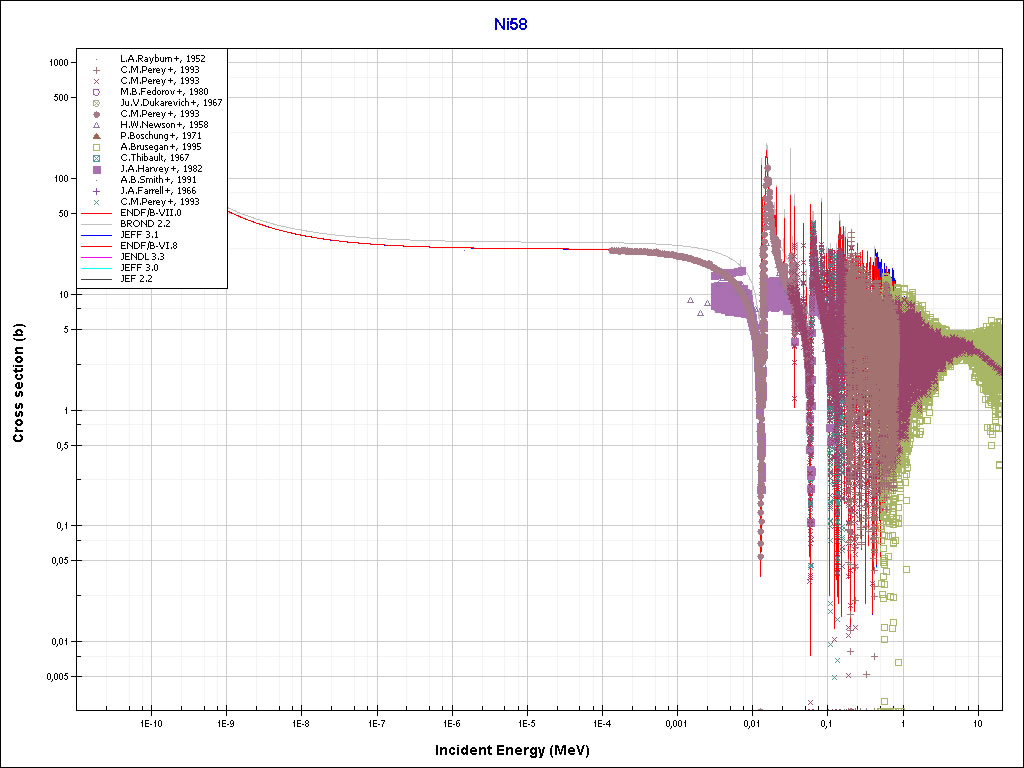Click the JEFF 3.1 blue line swatch
The height and width of the screenshot is (768, 1024).
pos(96,235)
